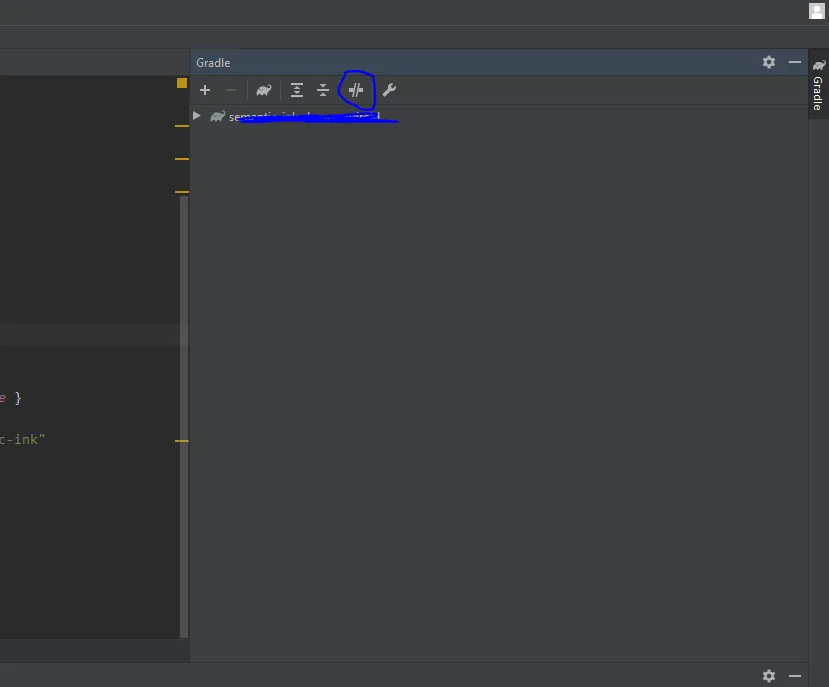This screenshot has width=829, height=687.
Task: Click the bottom panel settings gear
Action: 768,676
